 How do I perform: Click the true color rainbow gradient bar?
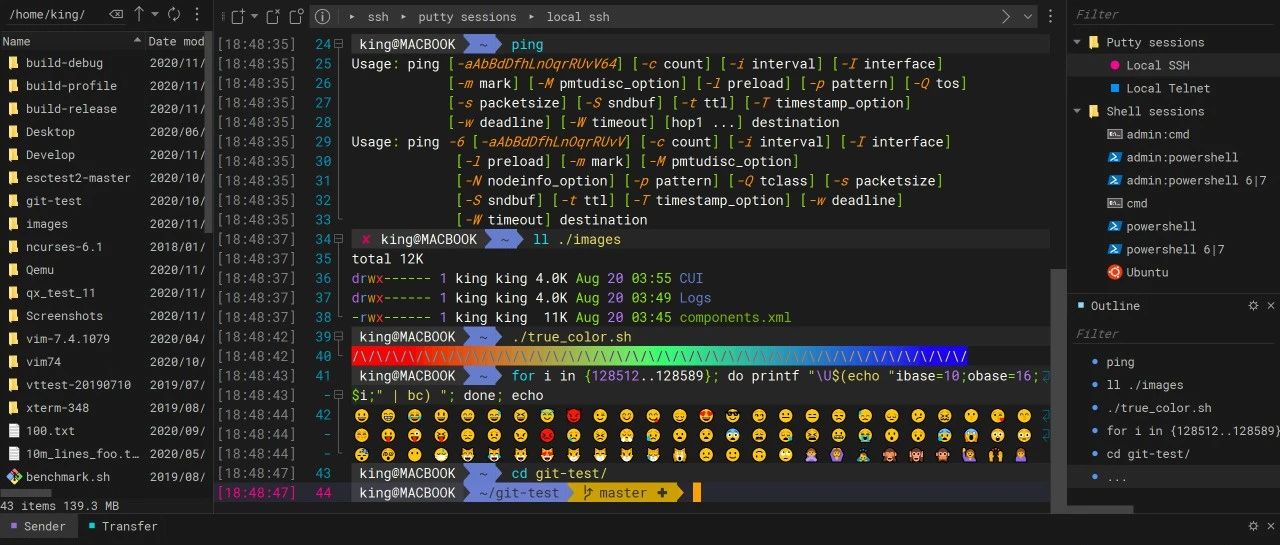(659, 356)
